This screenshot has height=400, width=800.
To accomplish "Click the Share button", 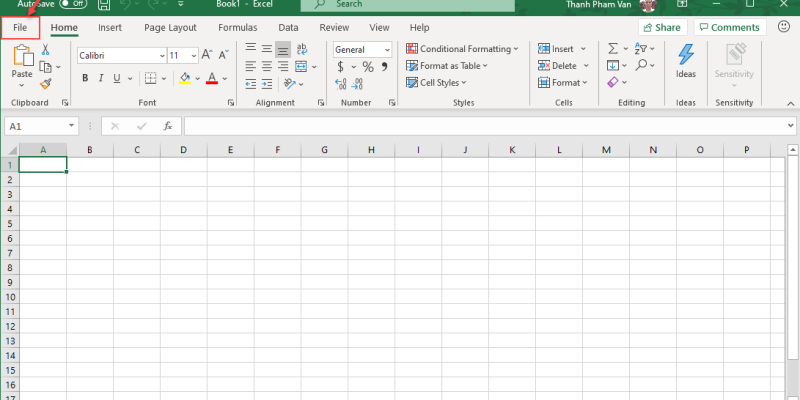I will coord(662,28).
